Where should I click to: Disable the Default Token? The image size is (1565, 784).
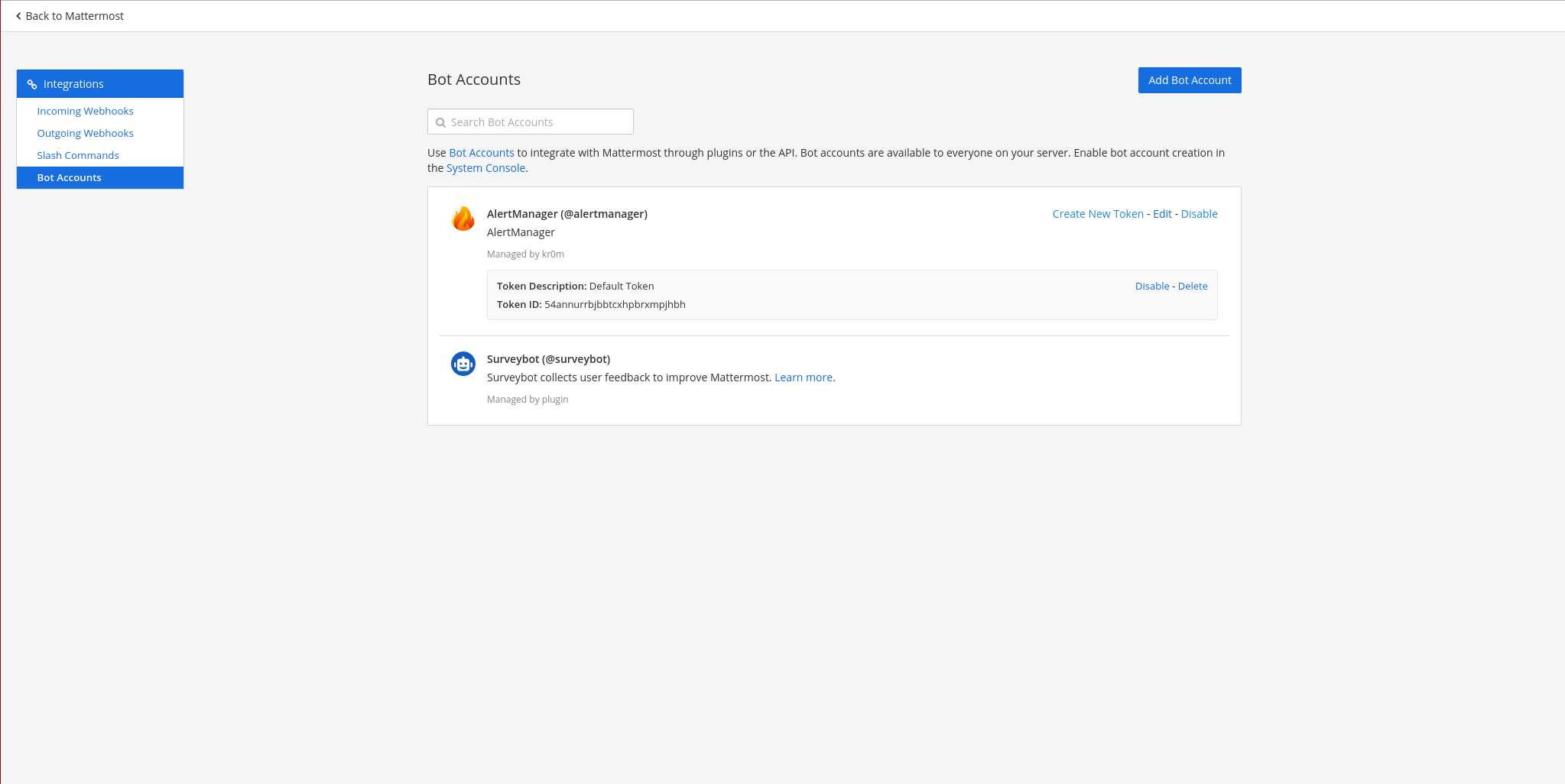pos(1151,286)
